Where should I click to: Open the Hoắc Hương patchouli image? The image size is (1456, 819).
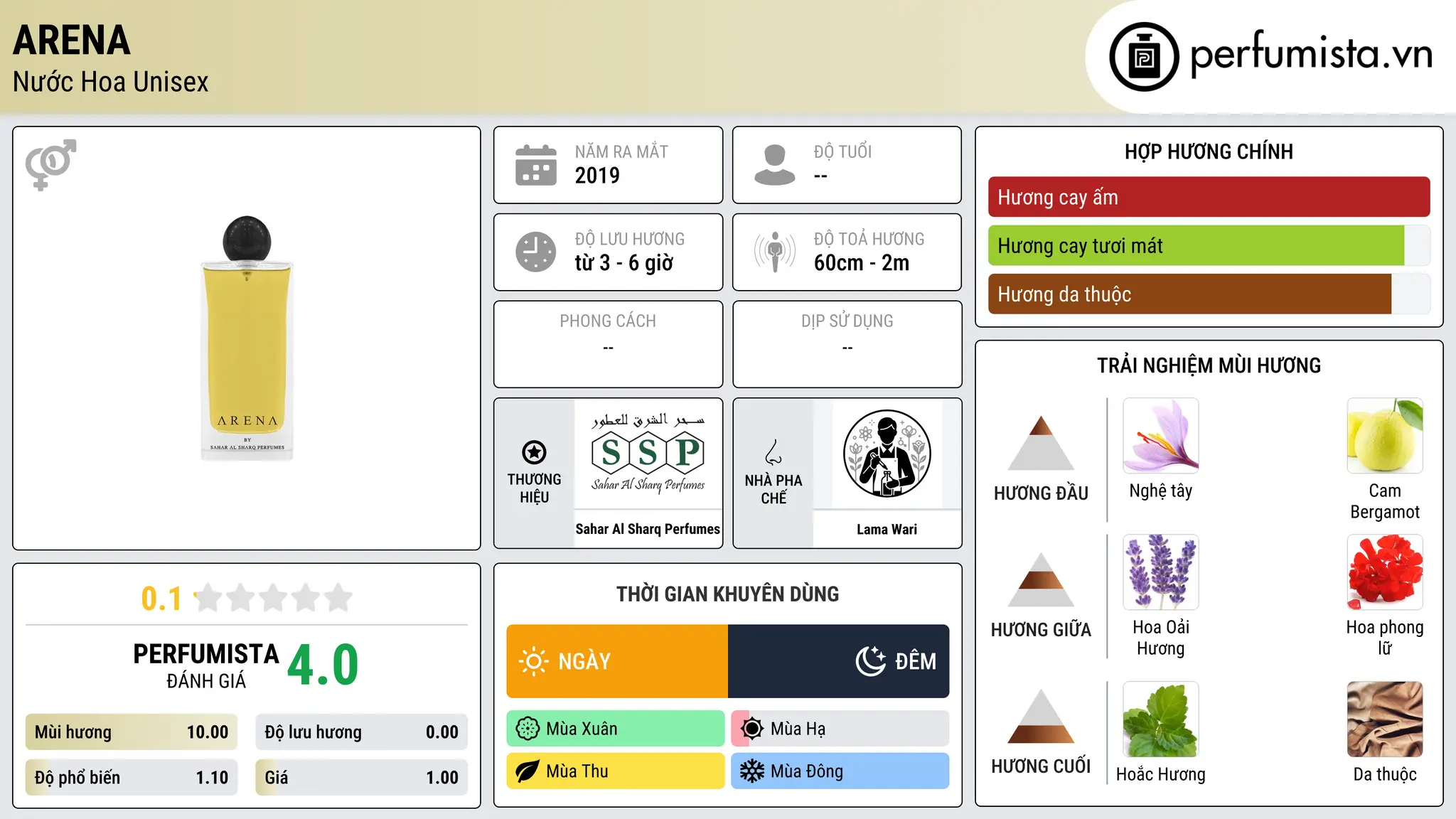[x=1161, y=719]
